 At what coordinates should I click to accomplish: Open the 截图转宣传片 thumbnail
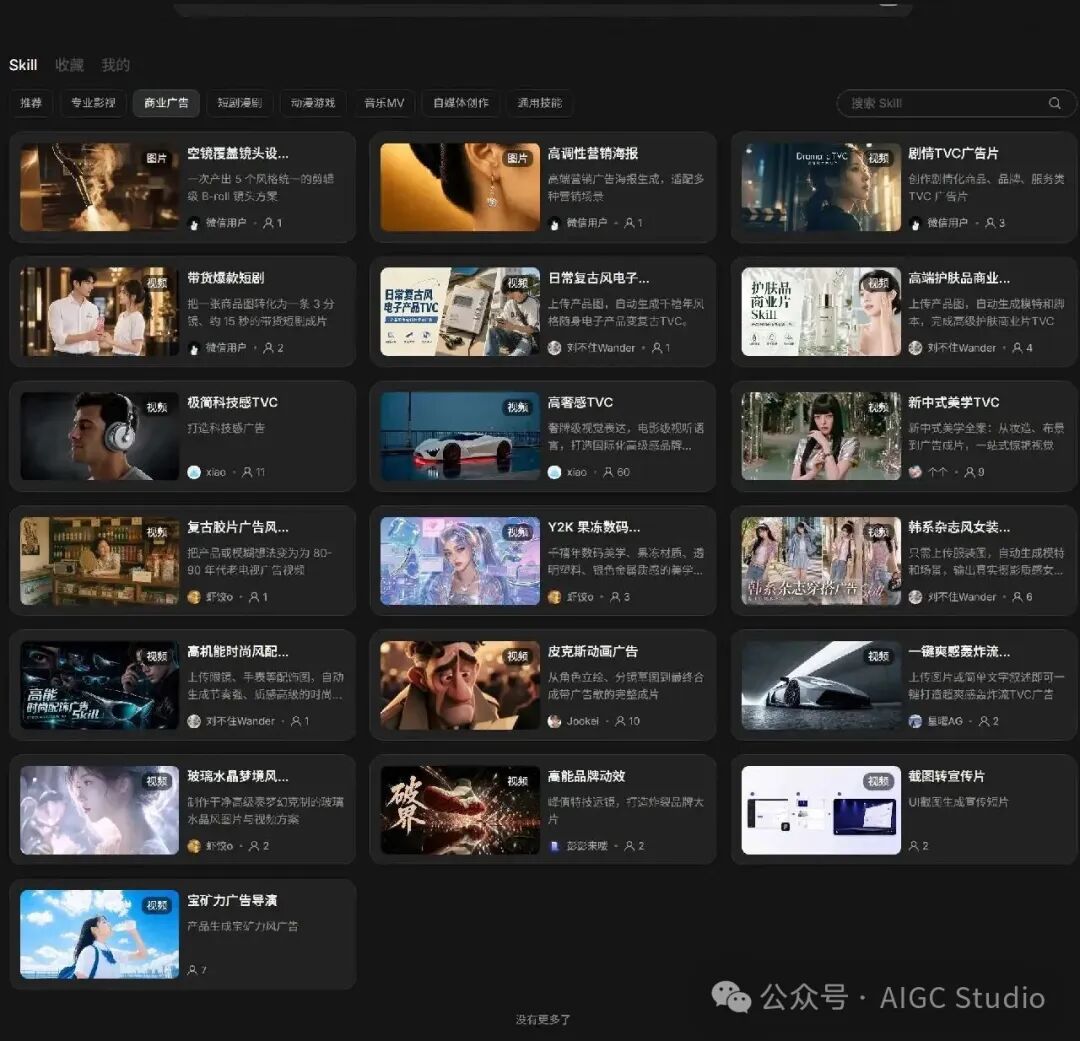coord(821,810)
